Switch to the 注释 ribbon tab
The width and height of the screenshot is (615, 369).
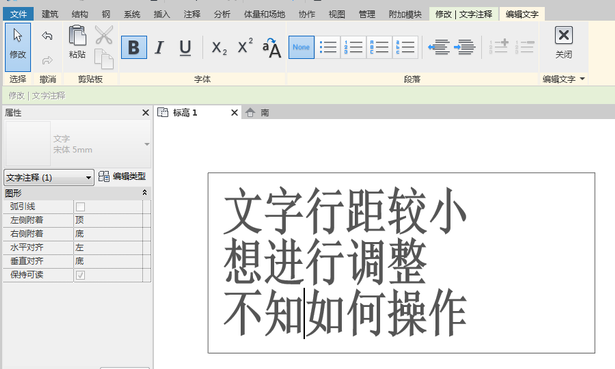pyautogui.click(x=192, y=14)
